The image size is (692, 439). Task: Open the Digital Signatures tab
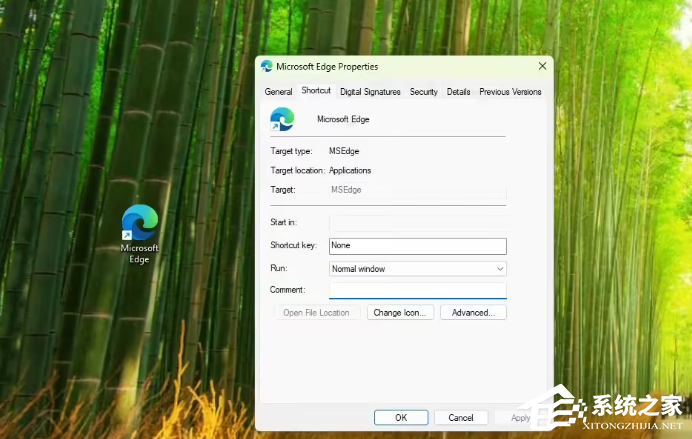tap(370, 92)
